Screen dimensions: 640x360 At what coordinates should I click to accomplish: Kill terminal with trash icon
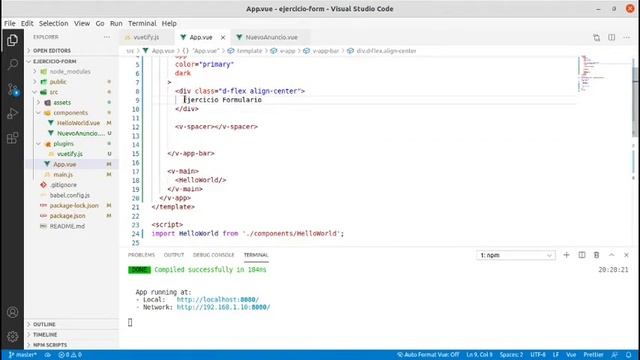point(596,255)
